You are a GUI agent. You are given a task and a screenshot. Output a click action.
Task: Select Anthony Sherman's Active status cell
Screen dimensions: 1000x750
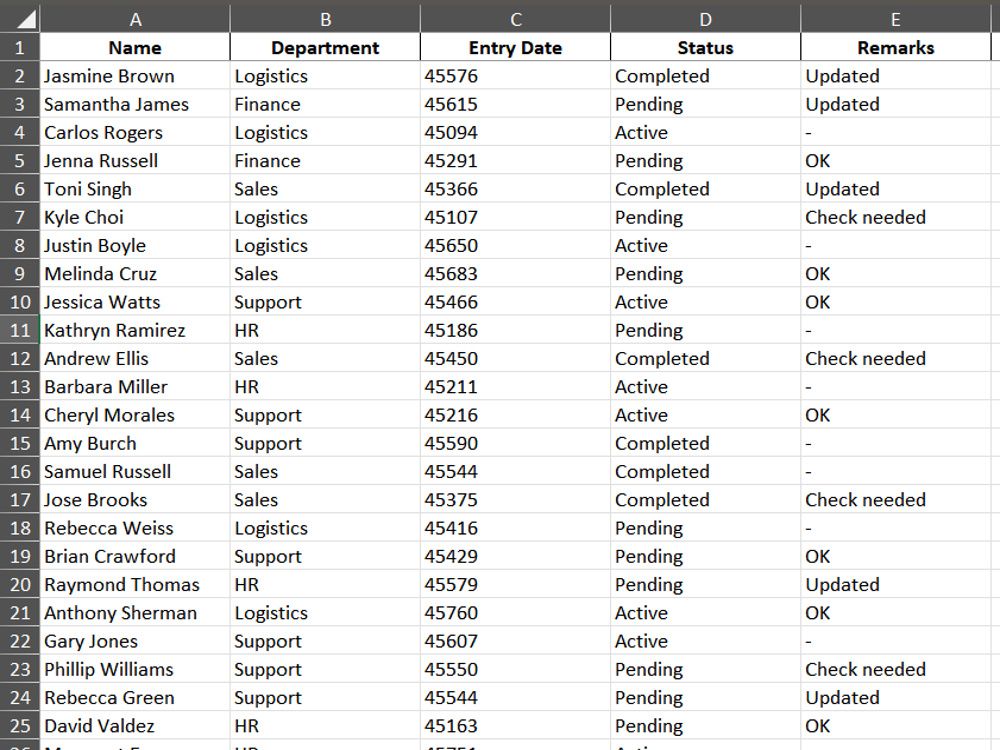coord(705,613)
